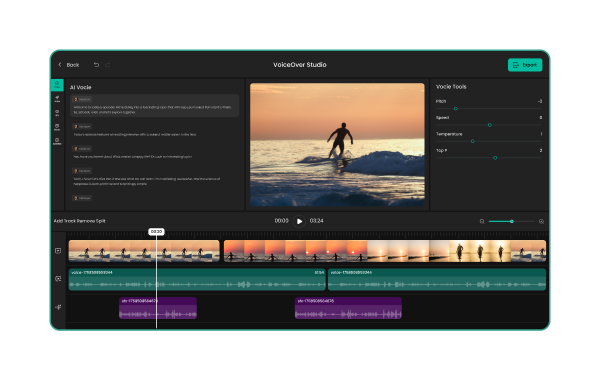This screenshot has width=600, height=380.
Task: Adjust the Pitch slider handle
Action: click(x=456, y=109)
